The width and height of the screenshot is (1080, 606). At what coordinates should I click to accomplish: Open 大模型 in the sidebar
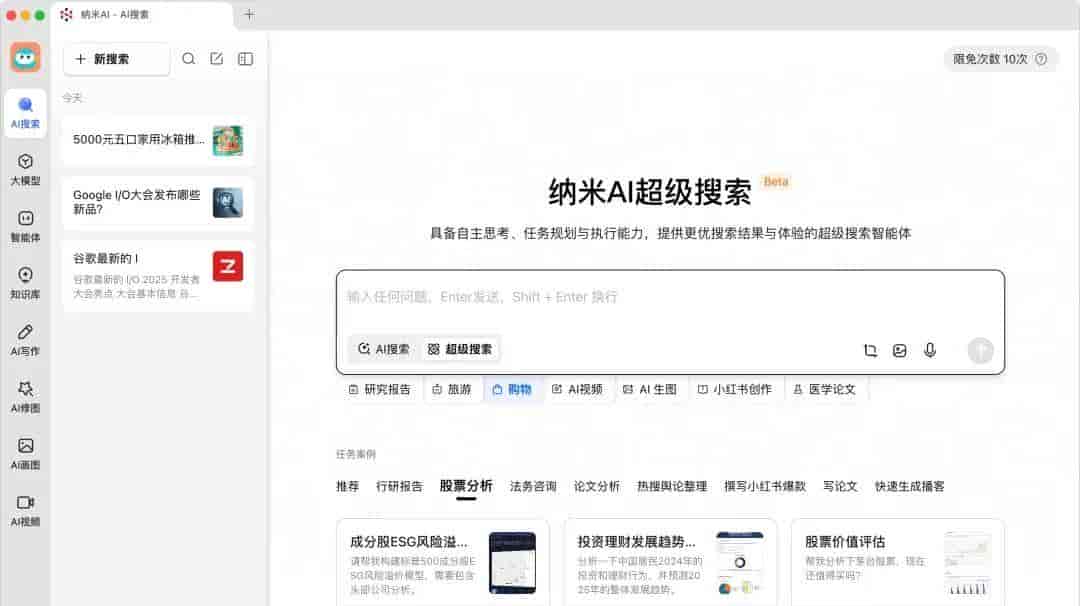(25, 170)
